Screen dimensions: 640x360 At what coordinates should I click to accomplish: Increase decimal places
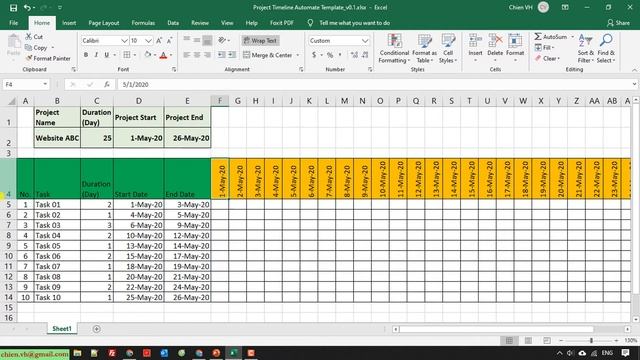coord(354,55)
